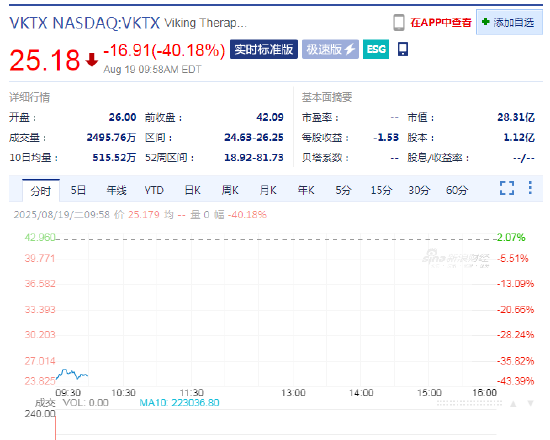
Task: Switch to the 60分 chart tab
Action: pos(457,190)
